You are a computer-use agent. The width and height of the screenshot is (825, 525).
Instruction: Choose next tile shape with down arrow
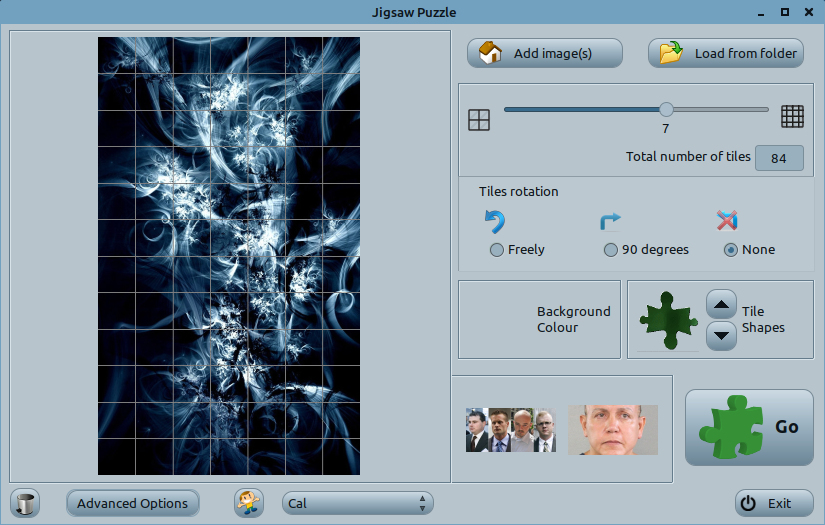tap(721, 336)
